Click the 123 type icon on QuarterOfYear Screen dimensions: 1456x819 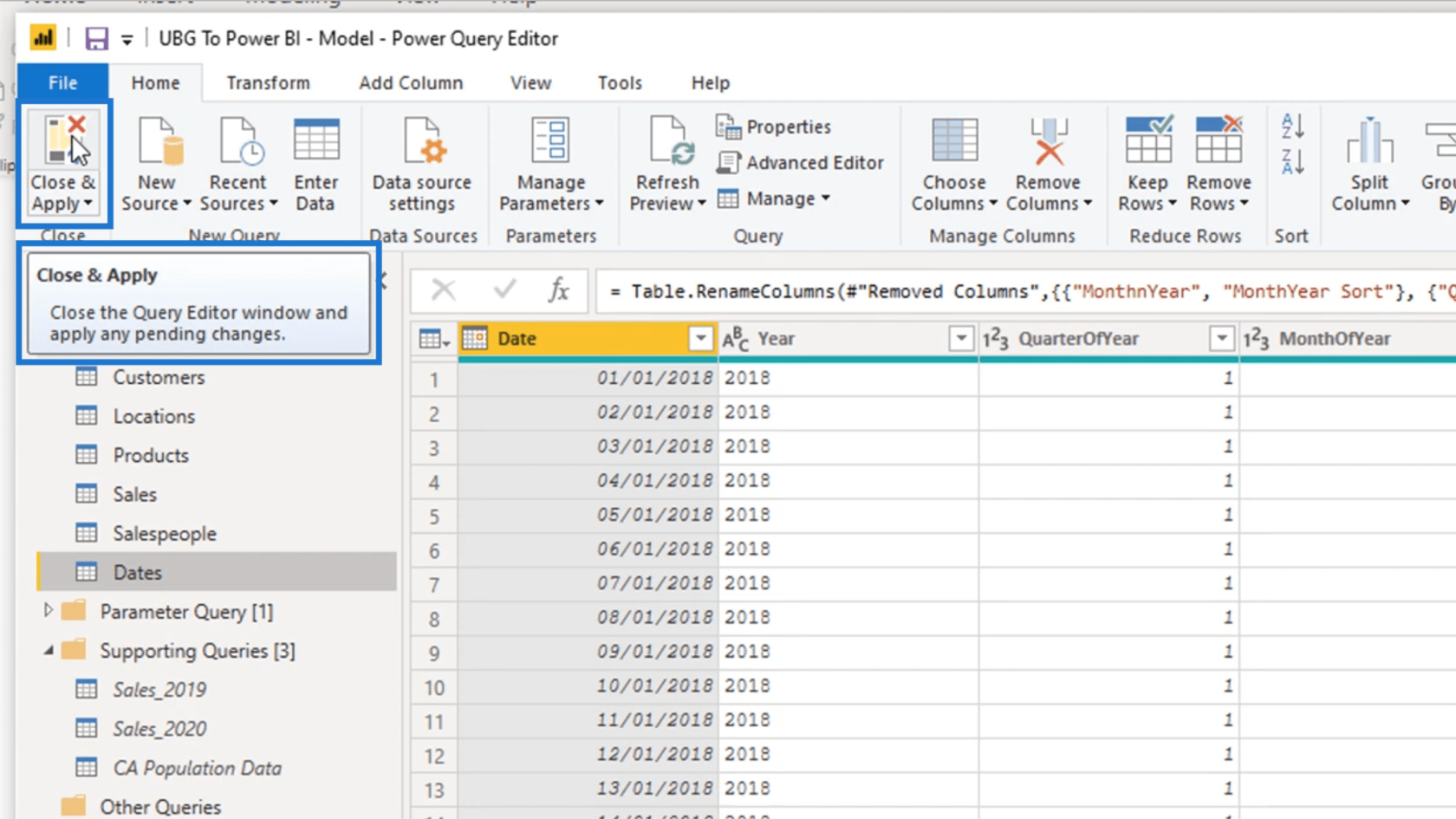995,339
